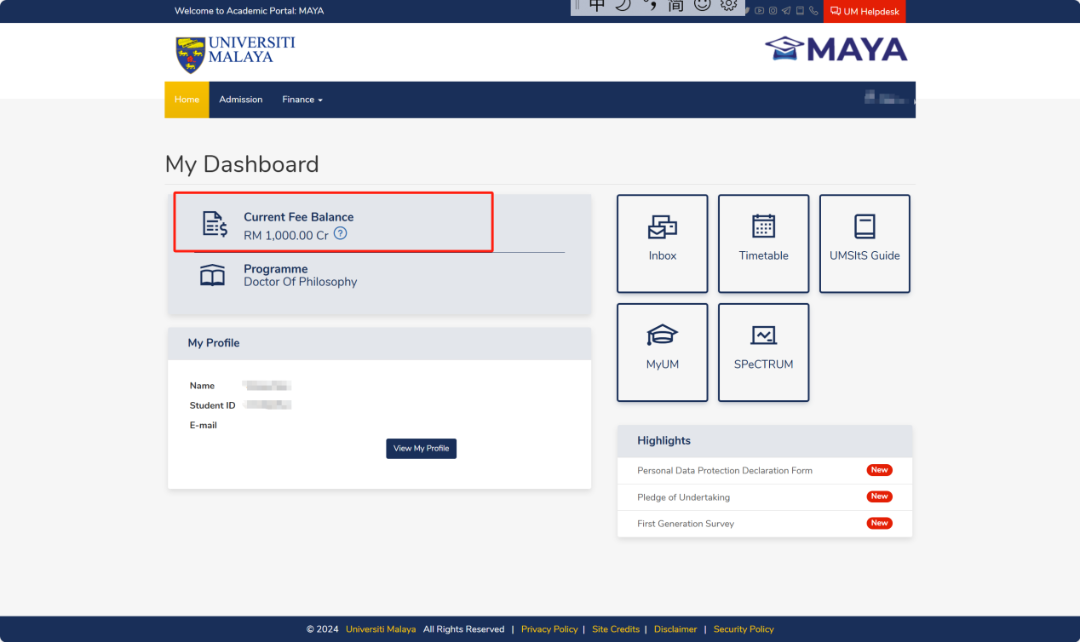Open the Timetable tile
The image size is (1080, 642).
[763, 244]
